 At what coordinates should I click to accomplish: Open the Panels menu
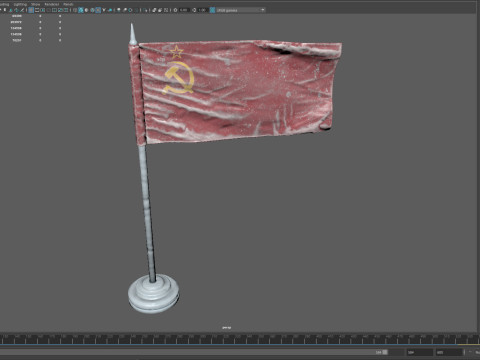click(68, 4)
